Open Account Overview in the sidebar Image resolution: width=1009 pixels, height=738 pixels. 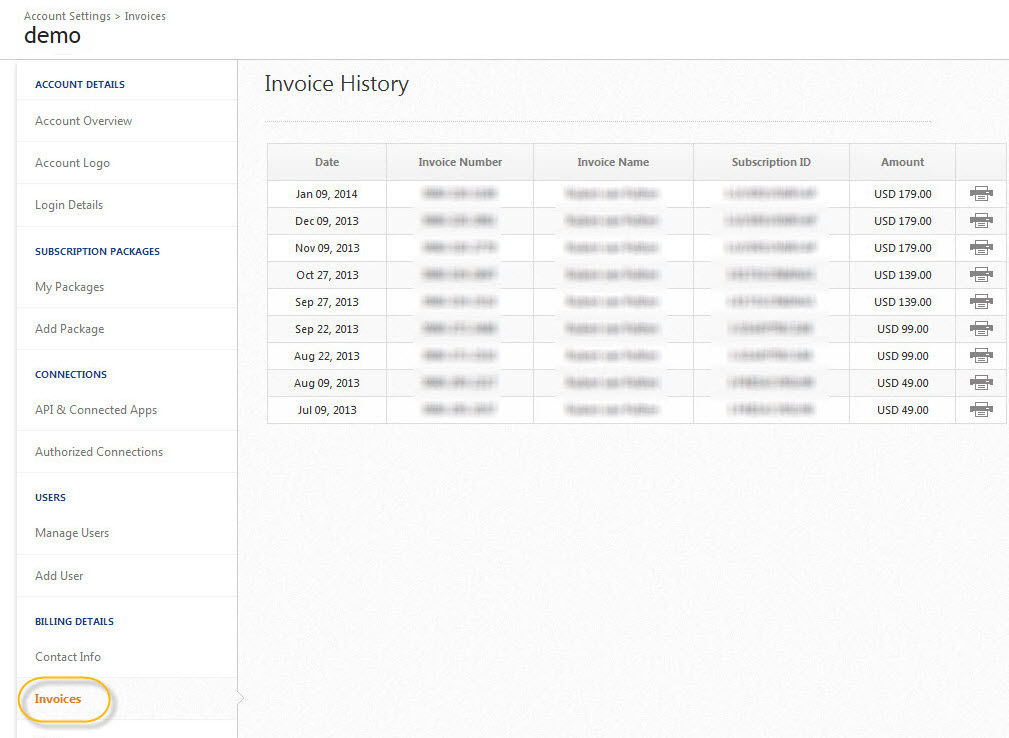[x=83, y=121]
